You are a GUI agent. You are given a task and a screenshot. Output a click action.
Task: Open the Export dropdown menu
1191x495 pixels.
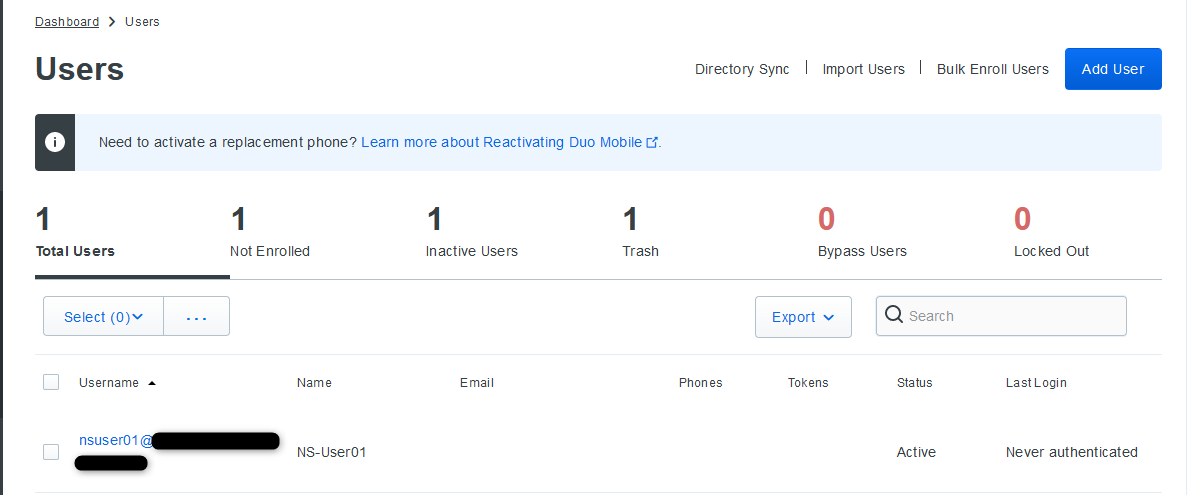(x=803, y=317)
